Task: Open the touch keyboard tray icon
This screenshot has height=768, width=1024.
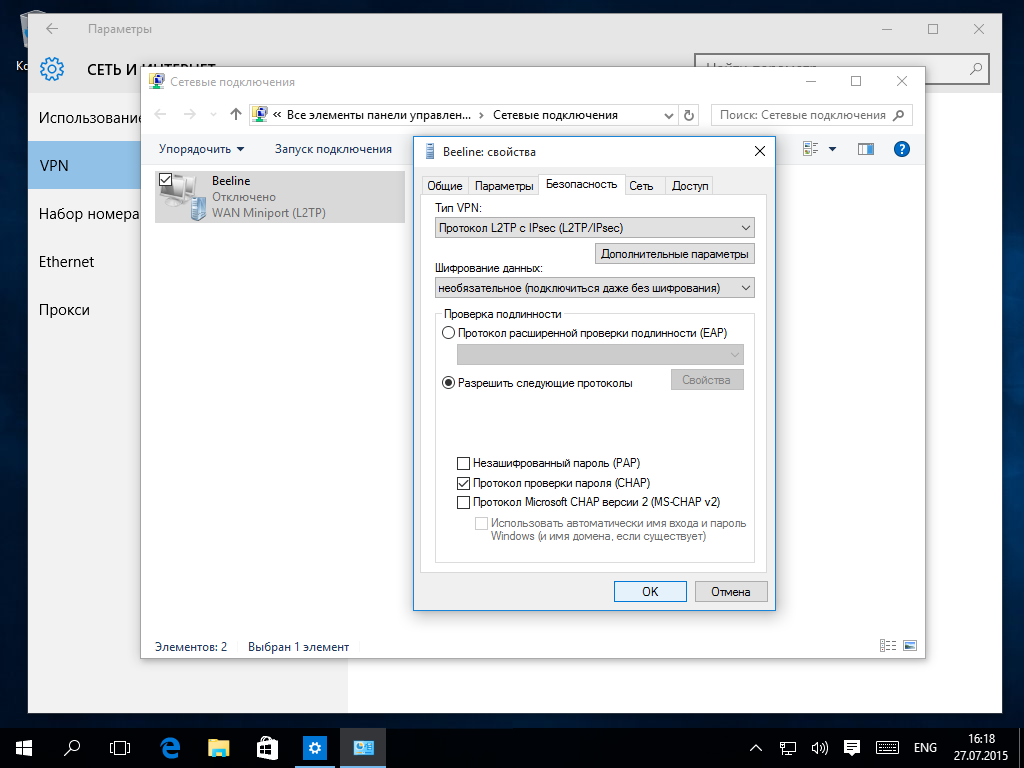Action: coord(887,748)
